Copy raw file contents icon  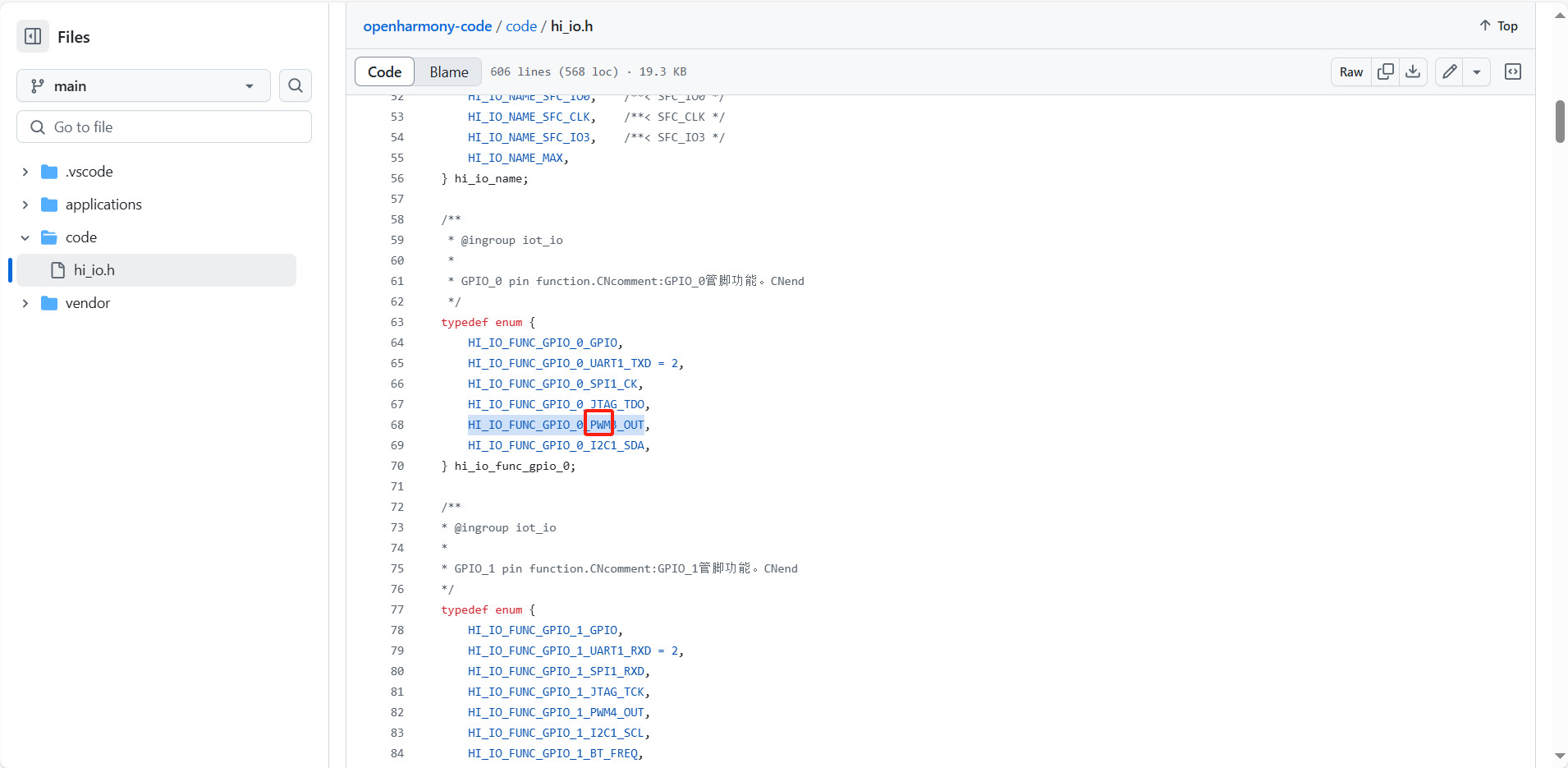[1386, 71]
